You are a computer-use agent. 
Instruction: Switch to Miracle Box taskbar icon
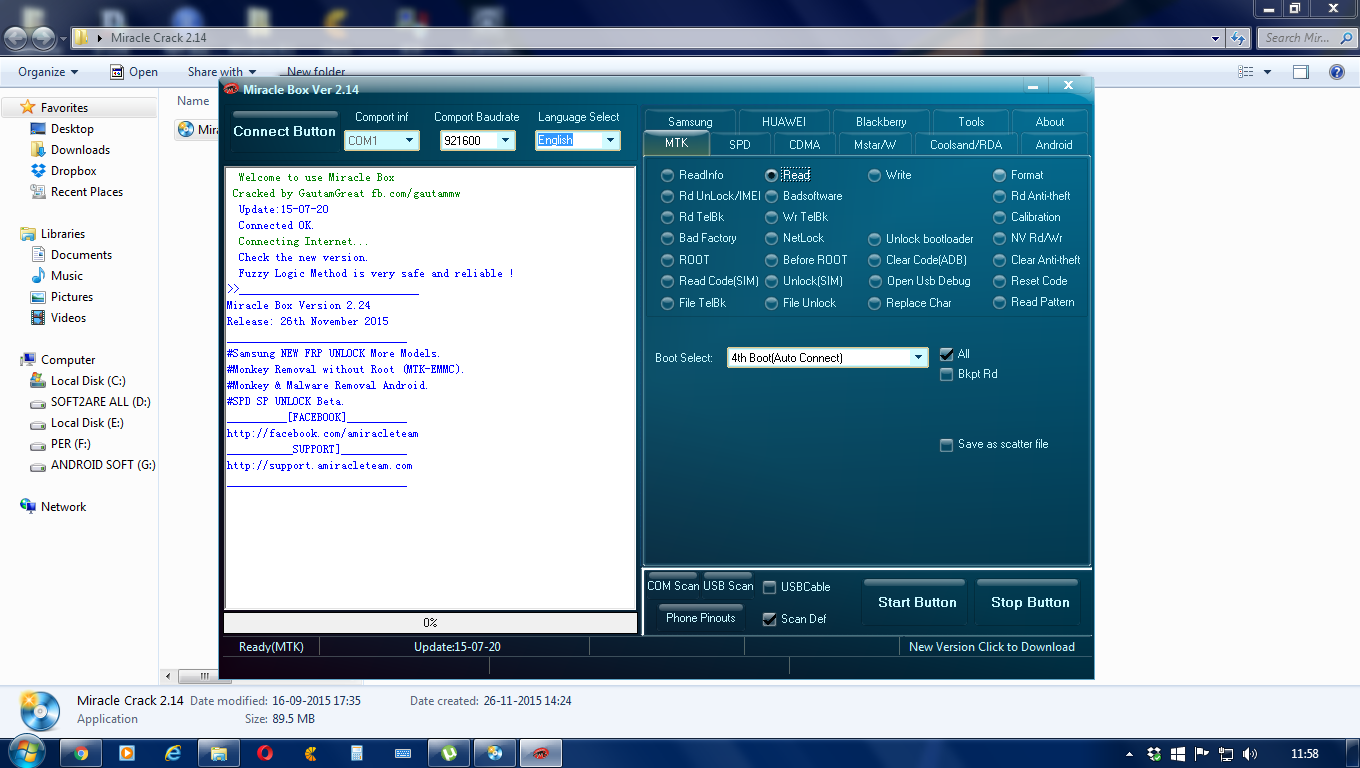coord(541,753)
